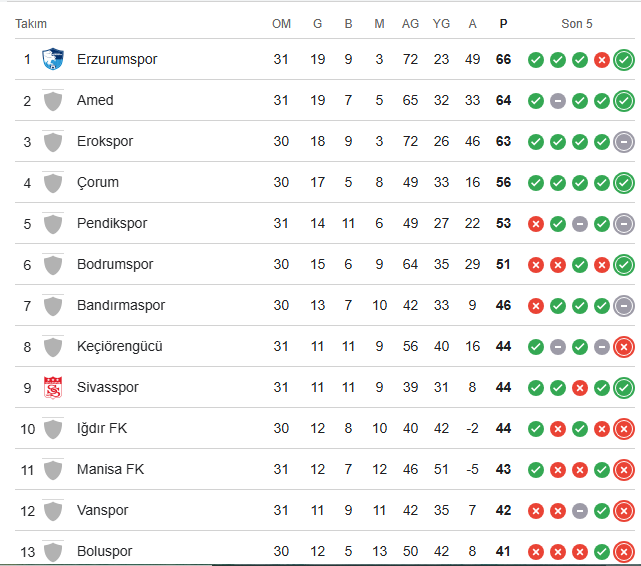Click the Sivasspor team crest icon

[52, 388]
